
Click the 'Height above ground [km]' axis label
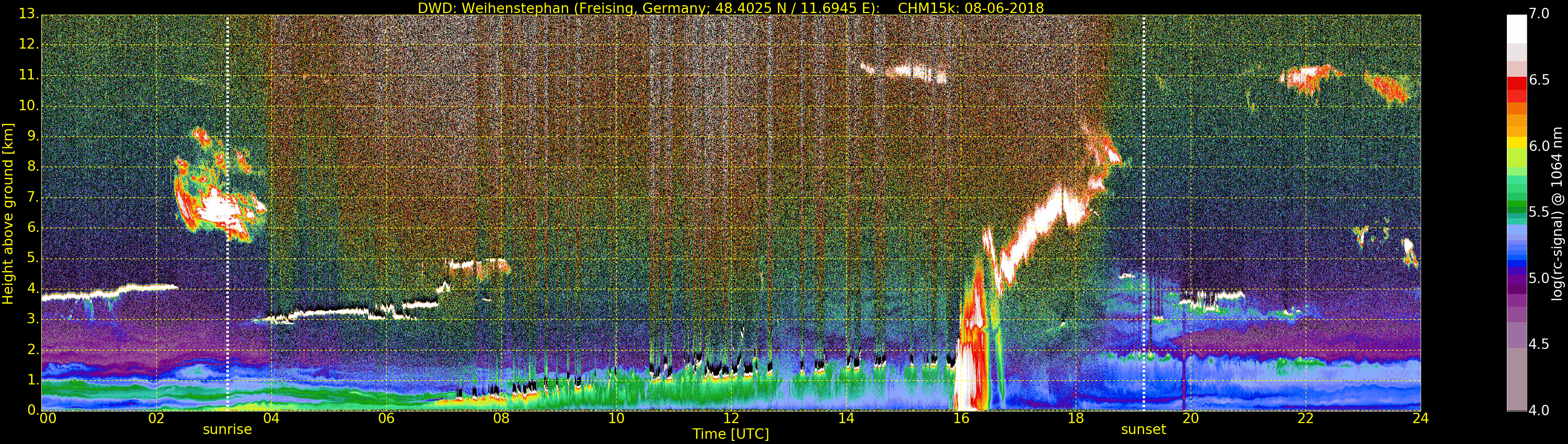click(8, 214)
